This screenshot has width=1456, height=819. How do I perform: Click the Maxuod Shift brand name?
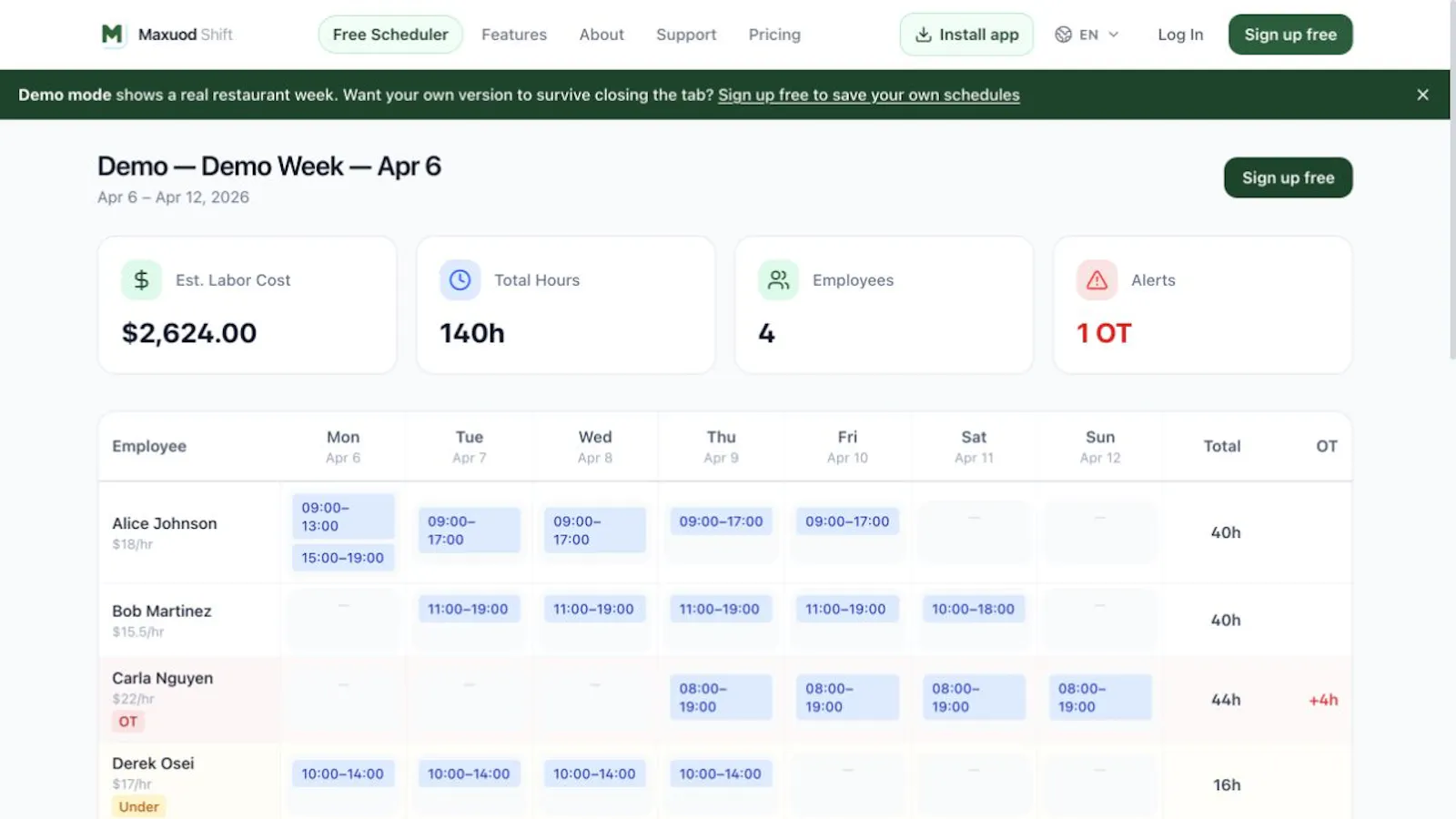[x=186, y=35]
